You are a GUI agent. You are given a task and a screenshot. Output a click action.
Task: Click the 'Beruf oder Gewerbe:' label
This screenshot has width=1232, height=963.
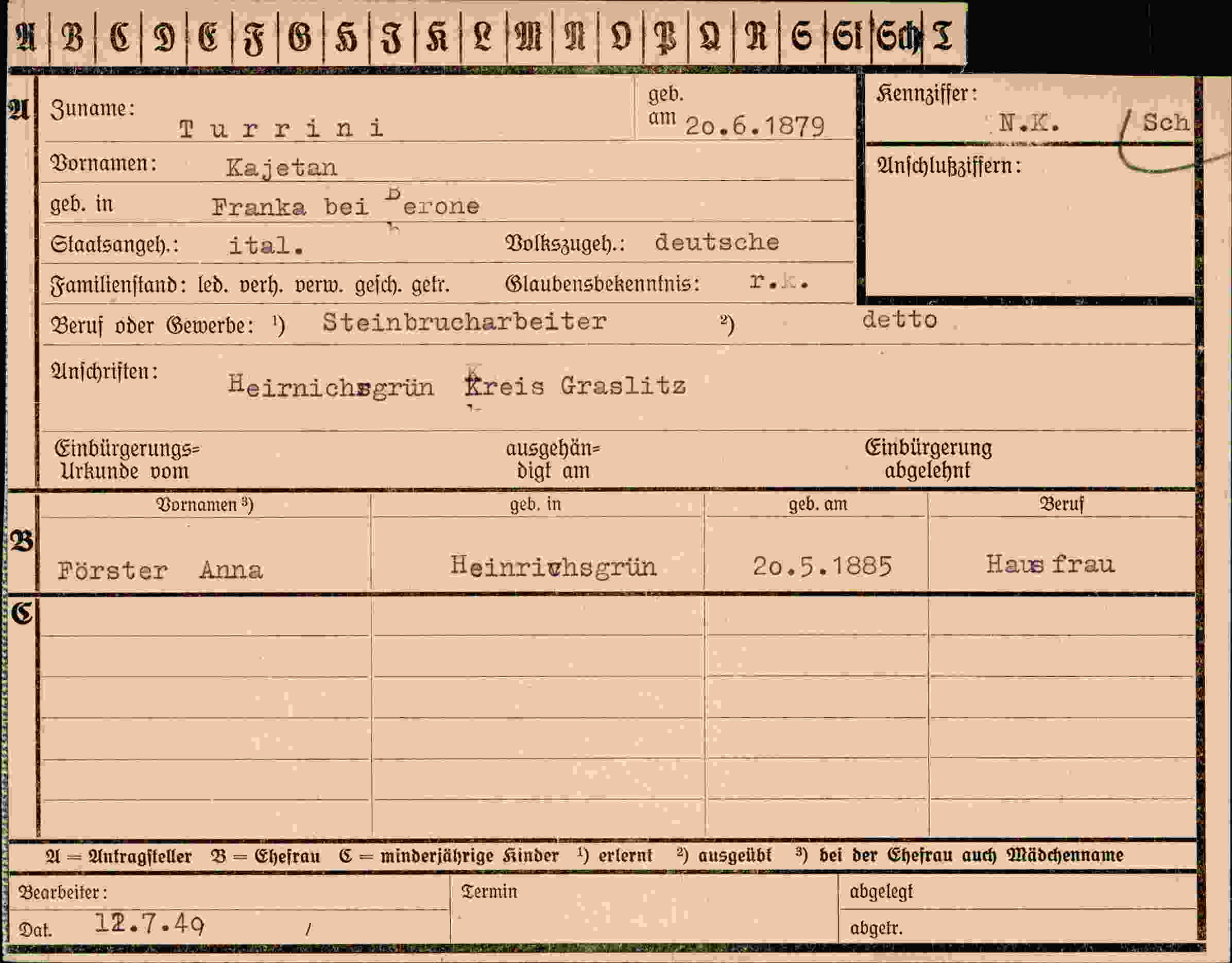click(152, 325)
